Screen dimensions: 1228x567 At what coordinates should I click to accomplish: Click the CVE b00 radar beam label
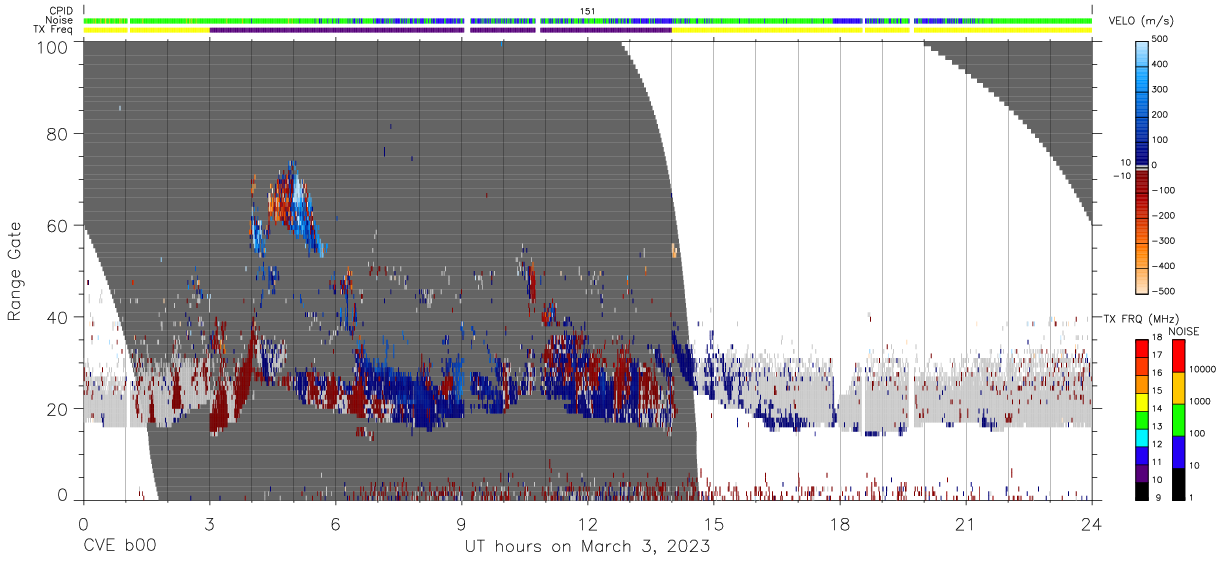119,547
